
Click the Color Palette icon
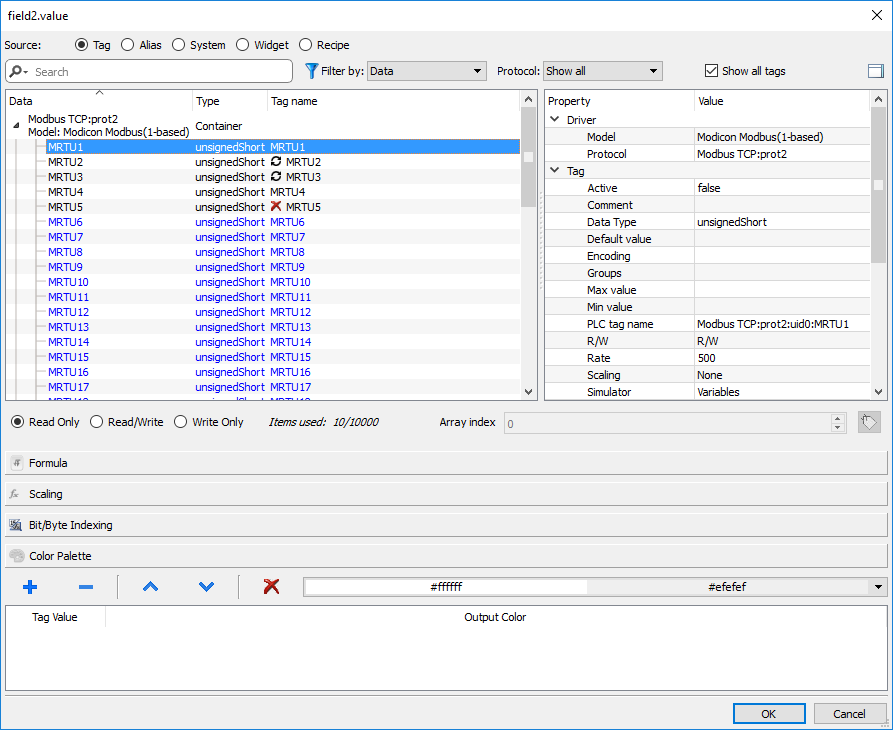pos(17,556)
